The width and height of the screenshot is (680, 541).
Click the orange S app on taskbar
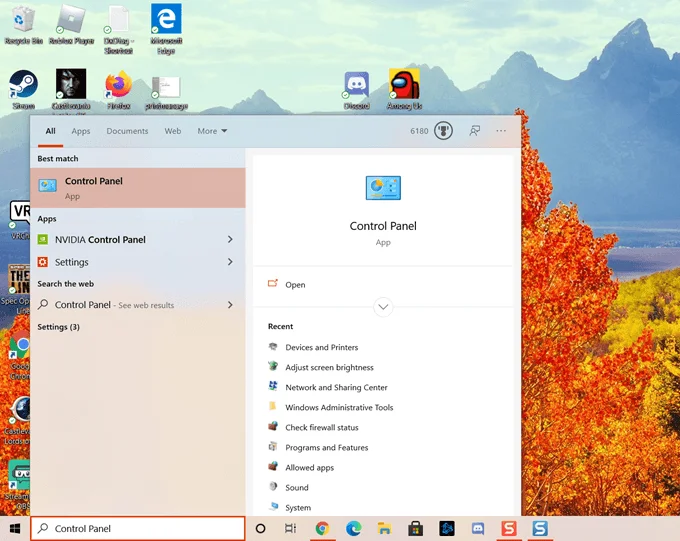point(509,528)
